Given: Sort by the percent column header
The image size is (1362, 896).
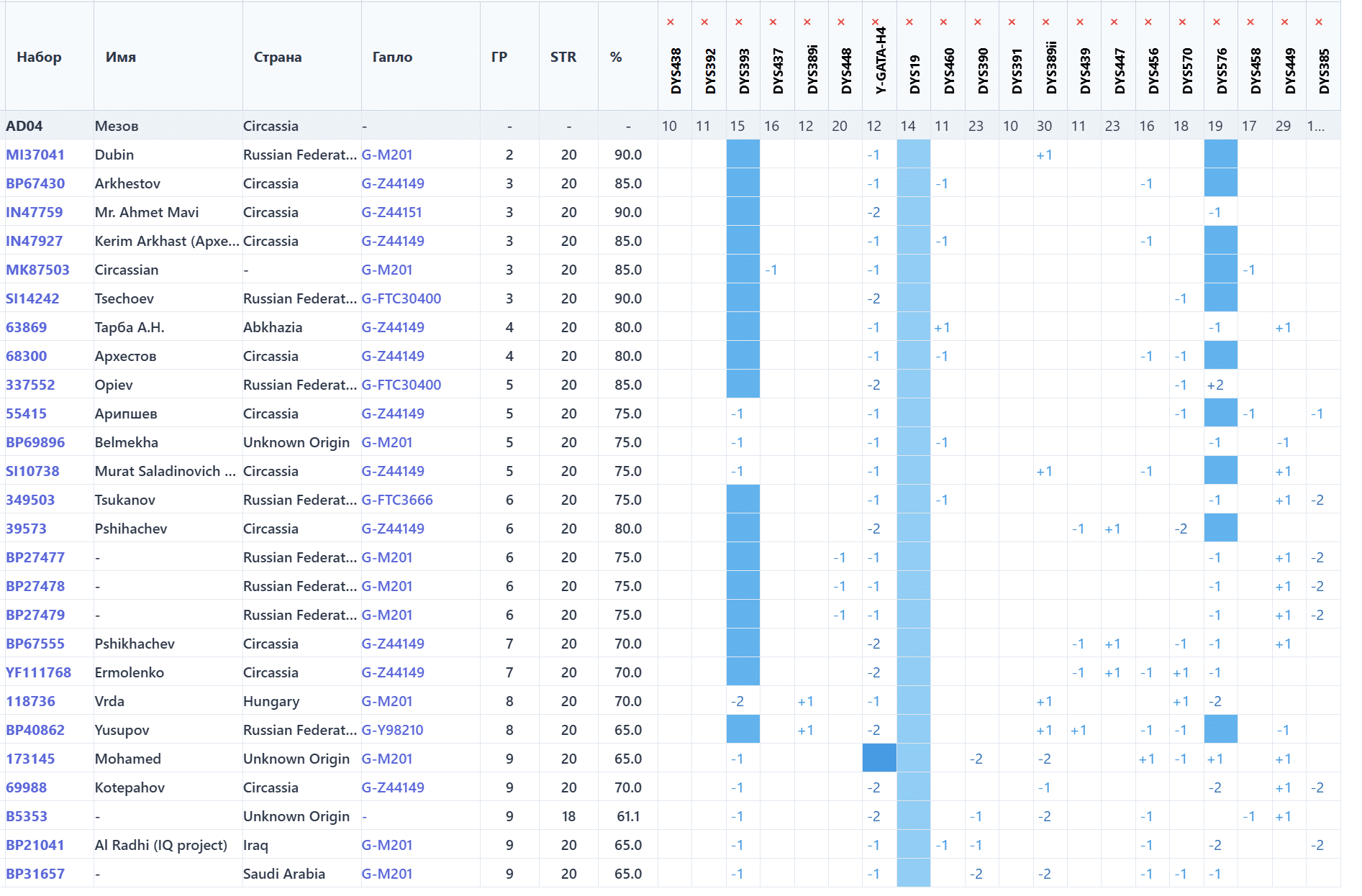Looking at the screenshot, I should [616, 57].
